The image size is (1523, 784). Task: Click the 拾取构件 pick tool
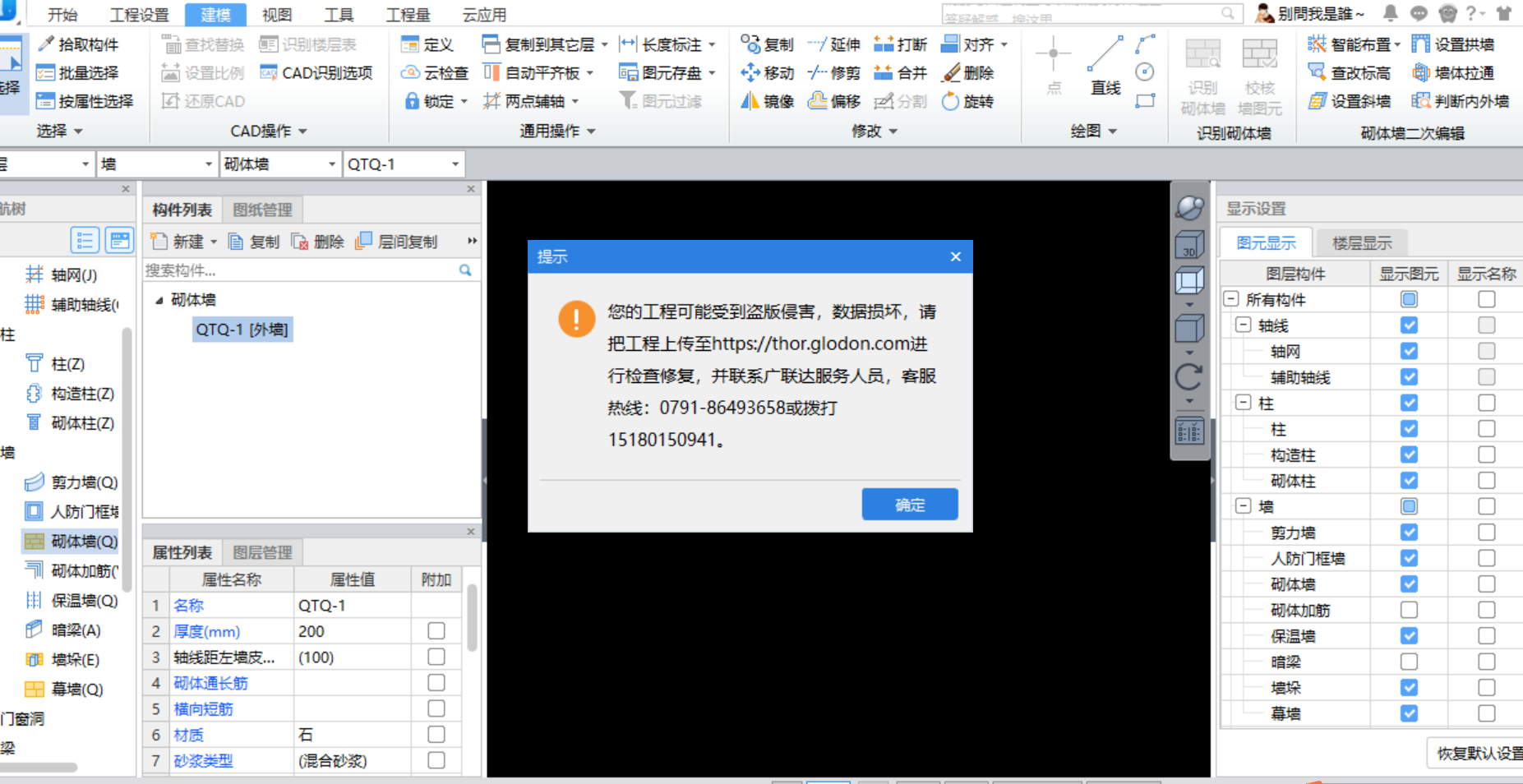(78, 44)
